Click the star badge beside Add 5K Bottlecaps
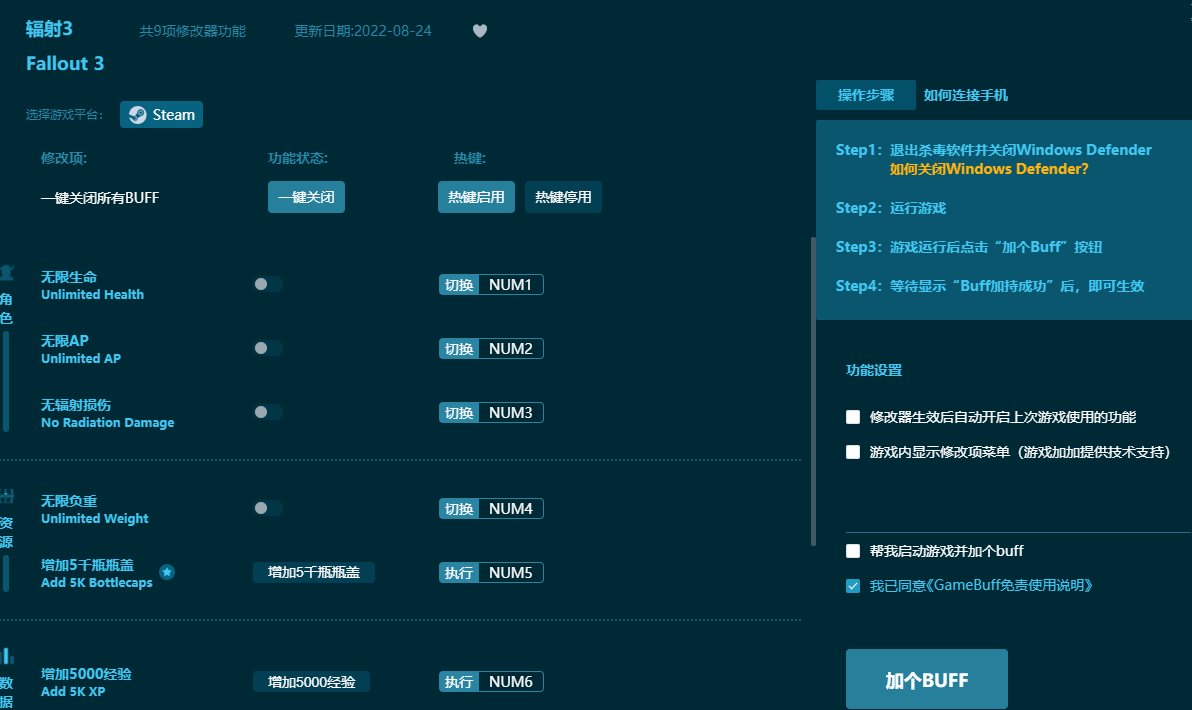Viewport: 1192px width, 710px height. [167, 572]
